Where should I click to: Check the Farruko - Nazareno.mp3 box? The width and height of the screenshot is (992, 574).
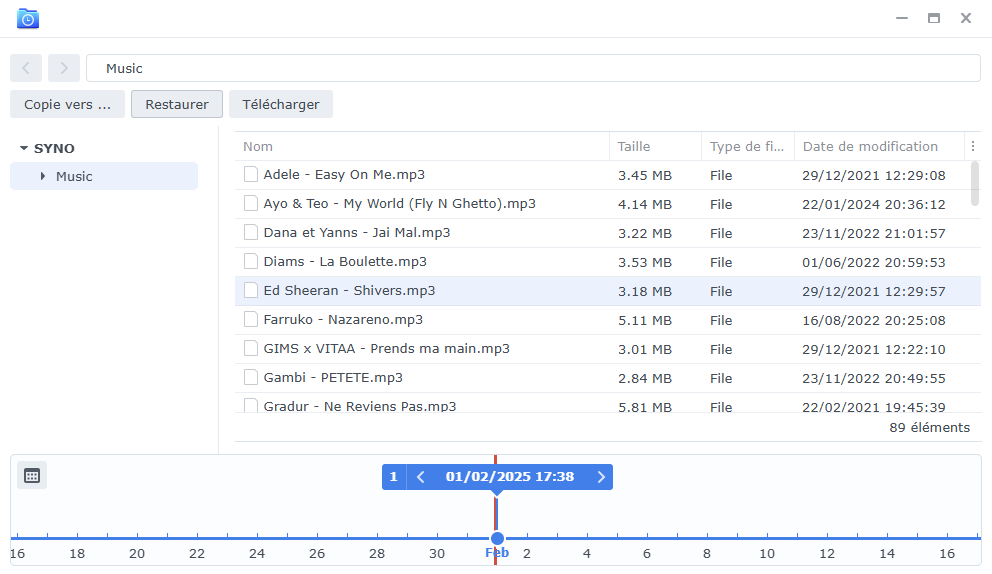point(251,320)
